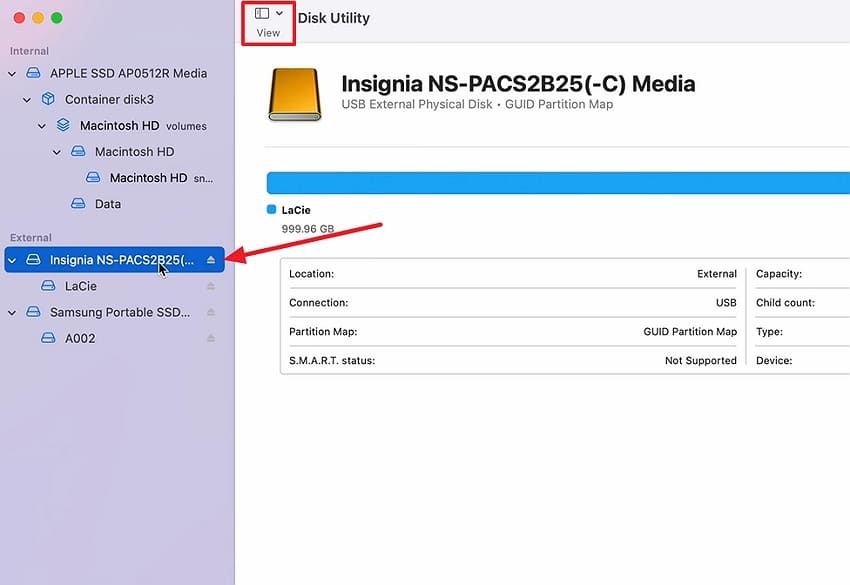Open the View sidebar menu button

pyautogui.click(x=268, y=23)
